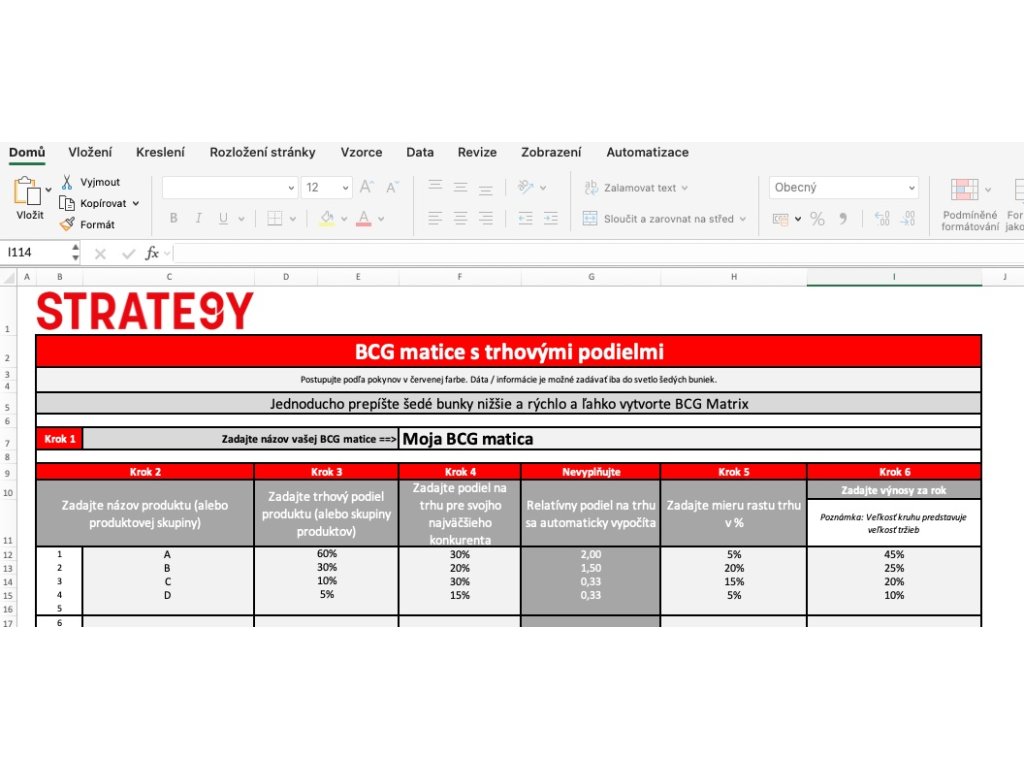
Task: Increase font size with larger A
Action: (366, 187)
